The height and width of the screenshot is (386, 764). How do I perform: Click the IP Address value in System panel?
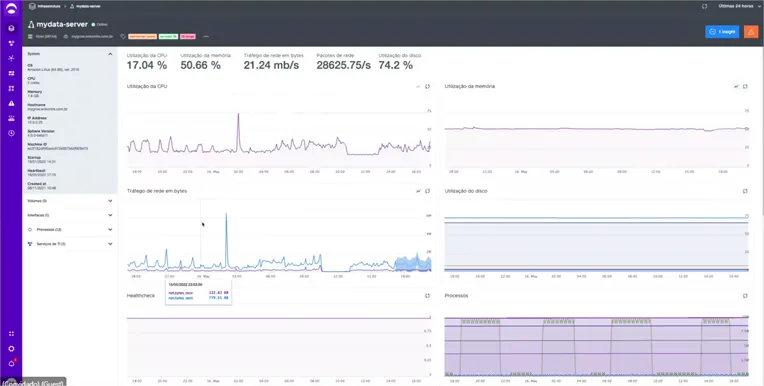(34, 122)
